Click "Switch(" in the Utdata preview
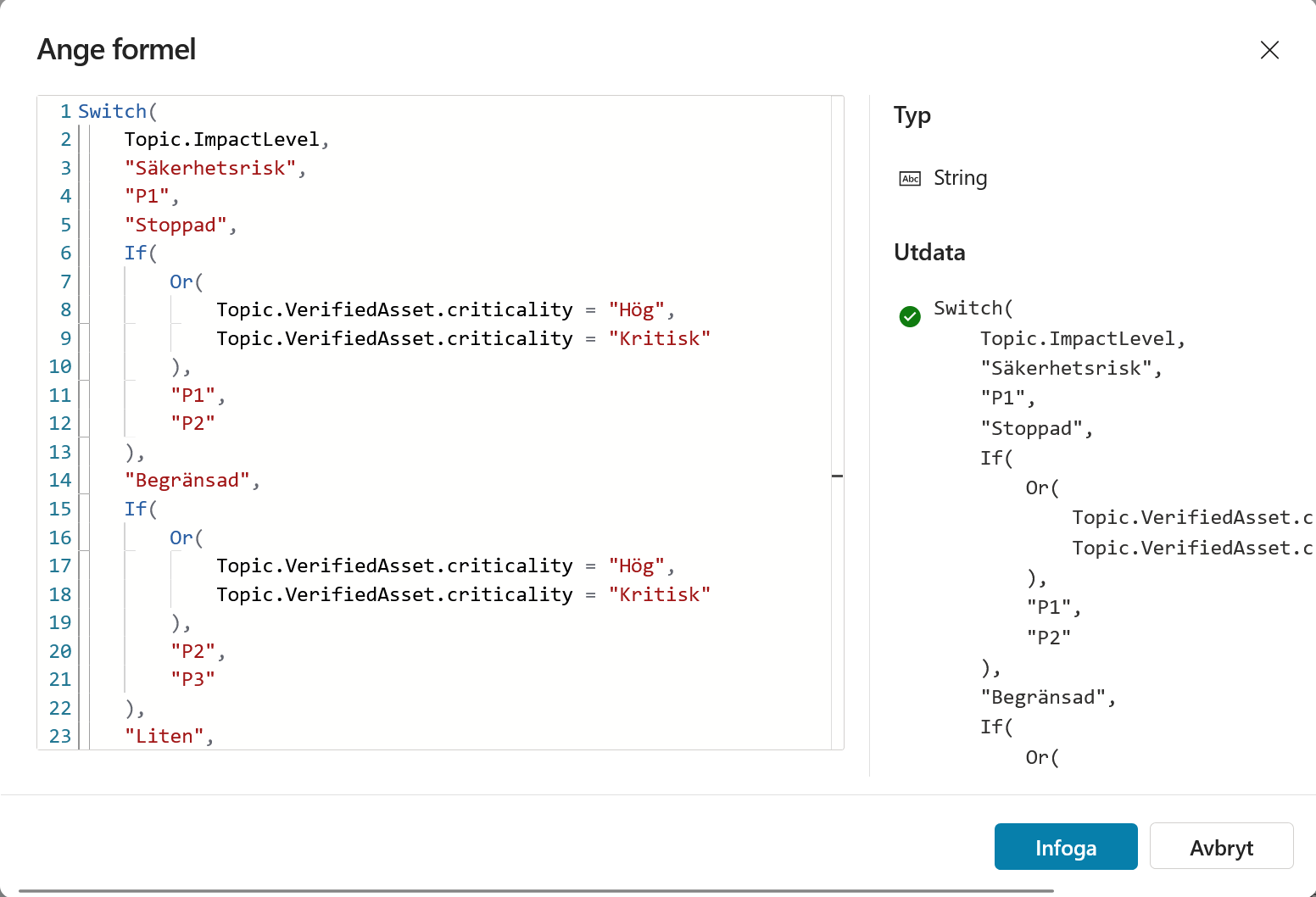Viewport: 1316px width, 897px height. point(973,309)
